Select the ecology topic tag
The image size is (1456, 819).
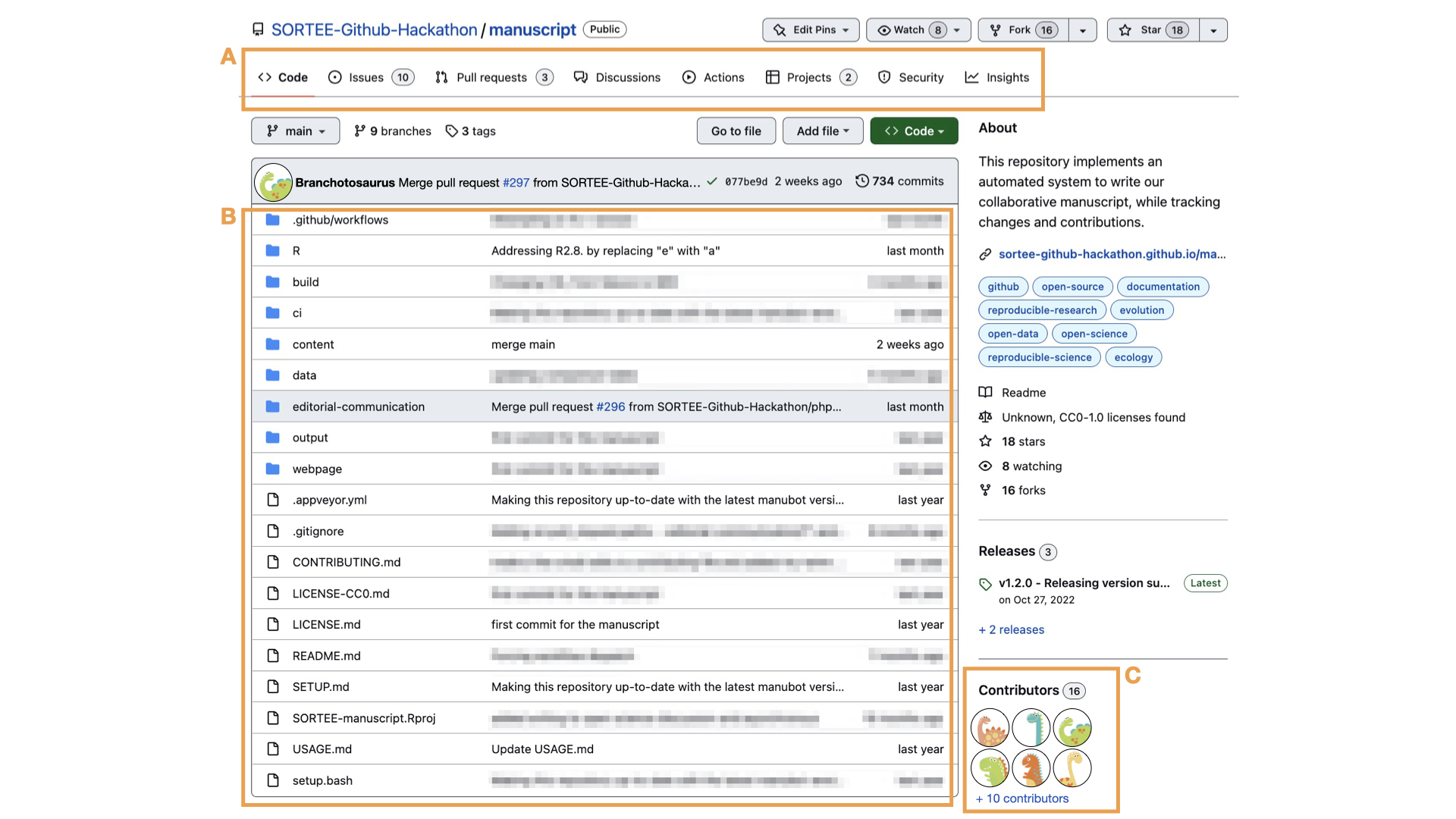point(1133,357)
